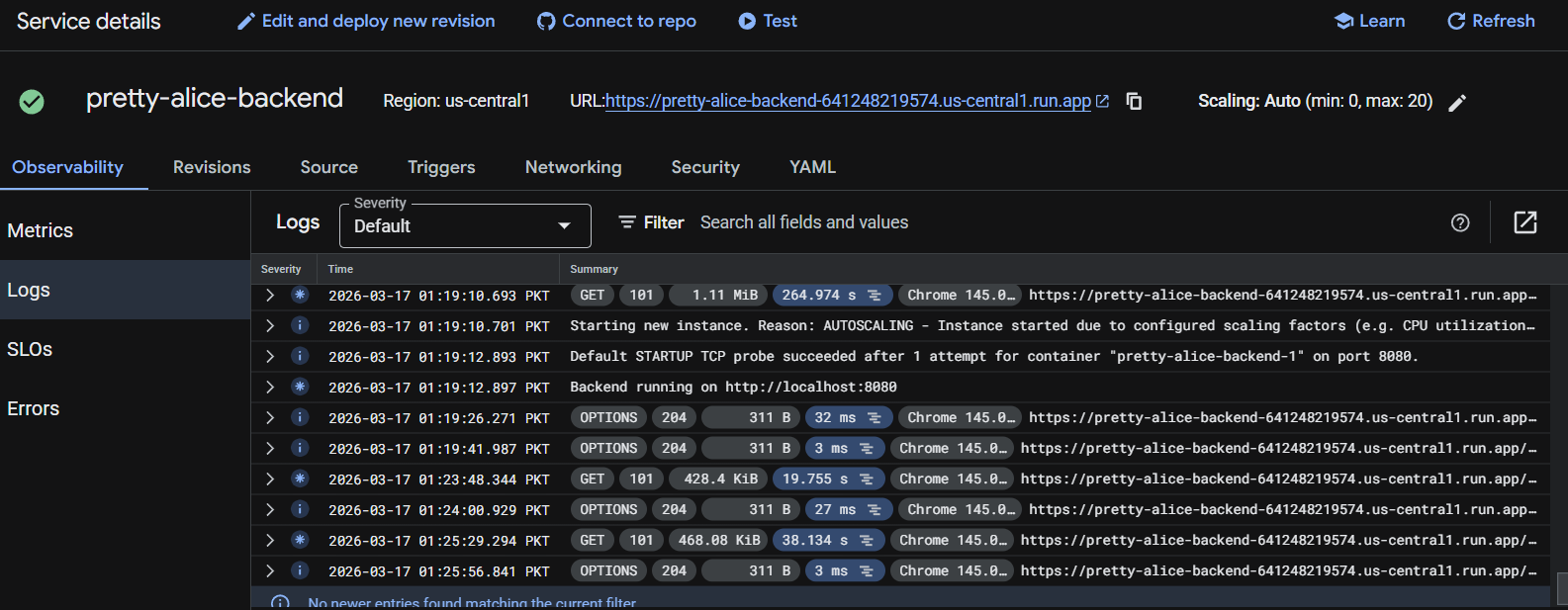Click info severity icon of 01:19:26.271 entry

(x=300, y=417)
